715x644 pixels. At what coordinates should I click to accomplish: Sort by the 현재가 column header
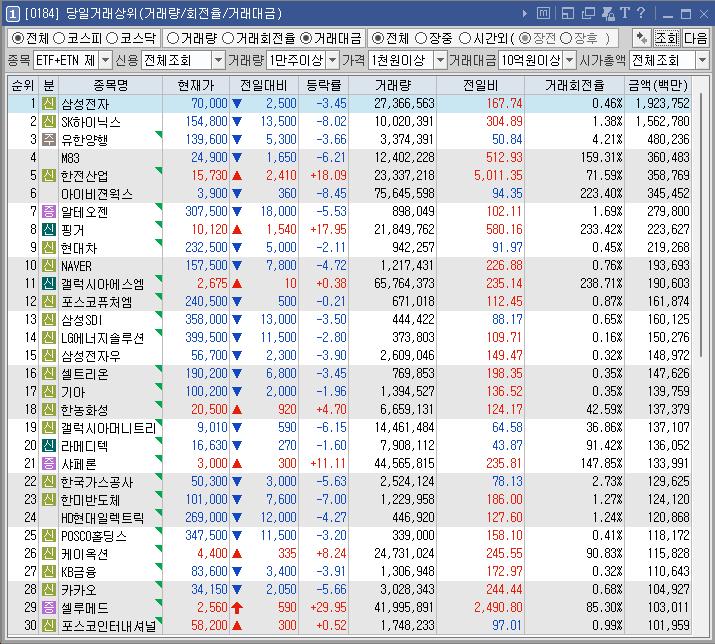(196, 85)
